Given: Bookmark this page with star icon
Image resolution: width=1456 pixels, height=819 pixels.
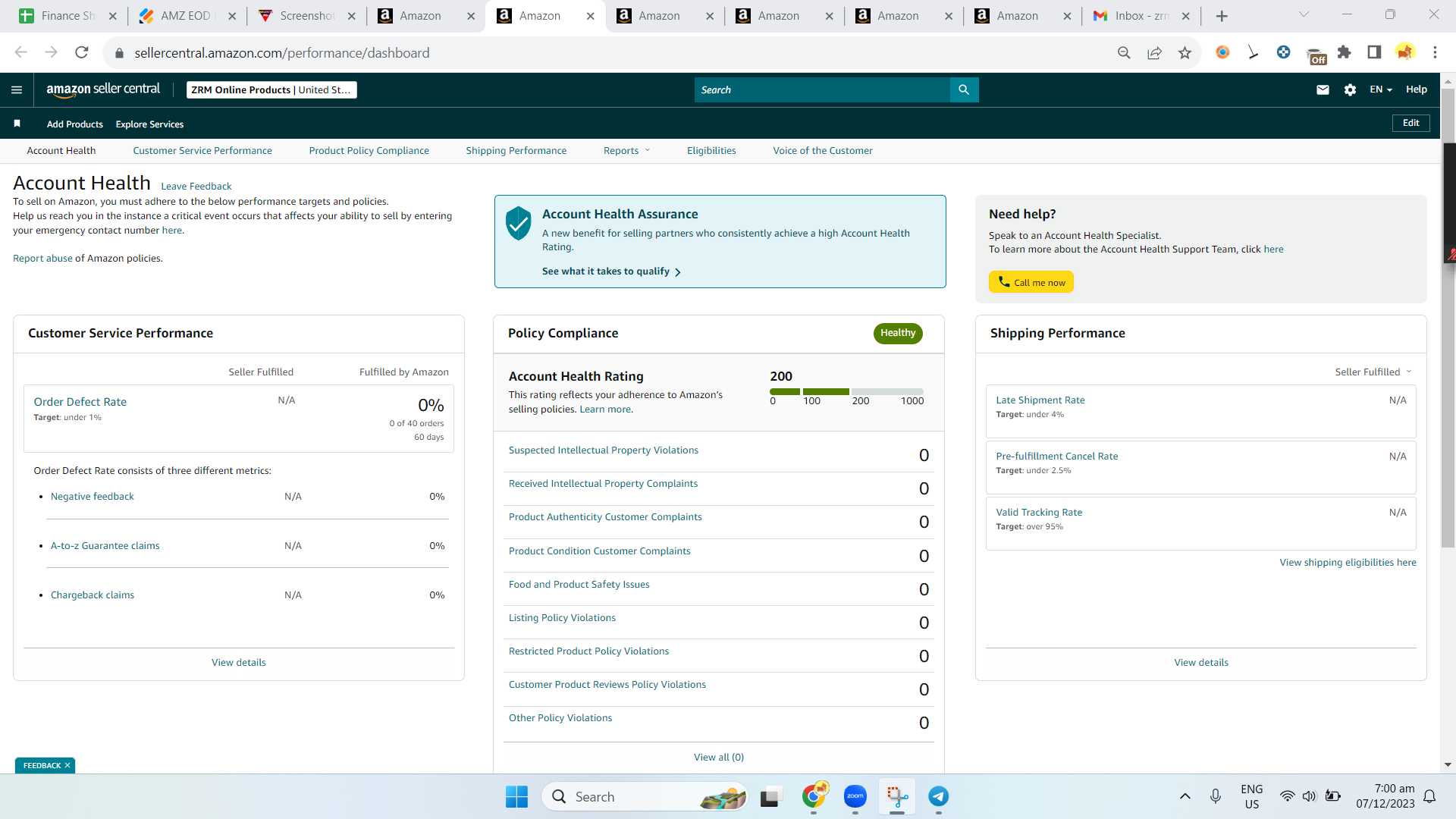Looking at the screenshot, I should coord(1185,52).
